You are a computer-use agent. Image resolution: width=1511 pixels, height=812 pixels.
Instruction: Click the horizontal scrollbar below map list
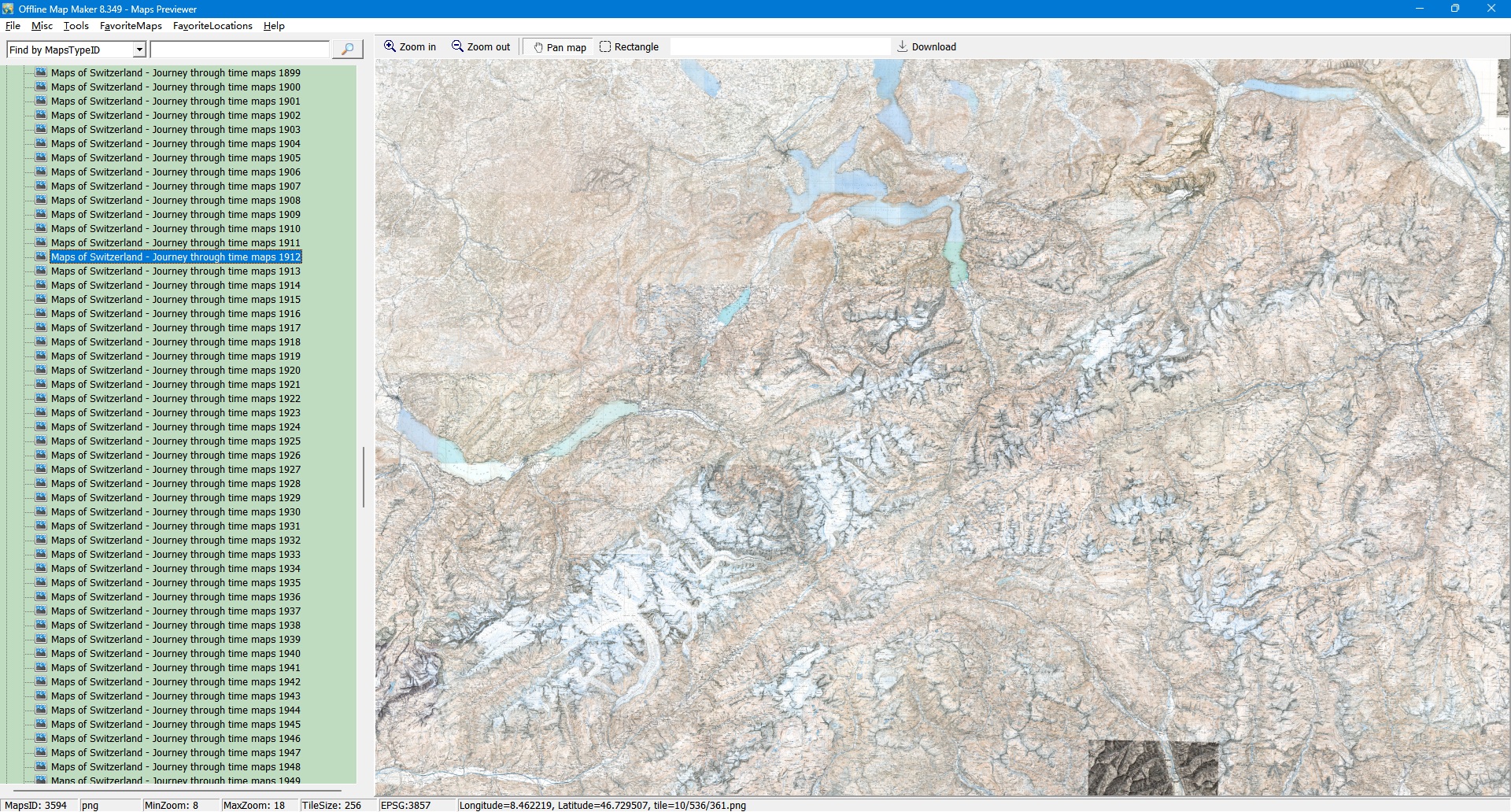(x=177, y=789)
